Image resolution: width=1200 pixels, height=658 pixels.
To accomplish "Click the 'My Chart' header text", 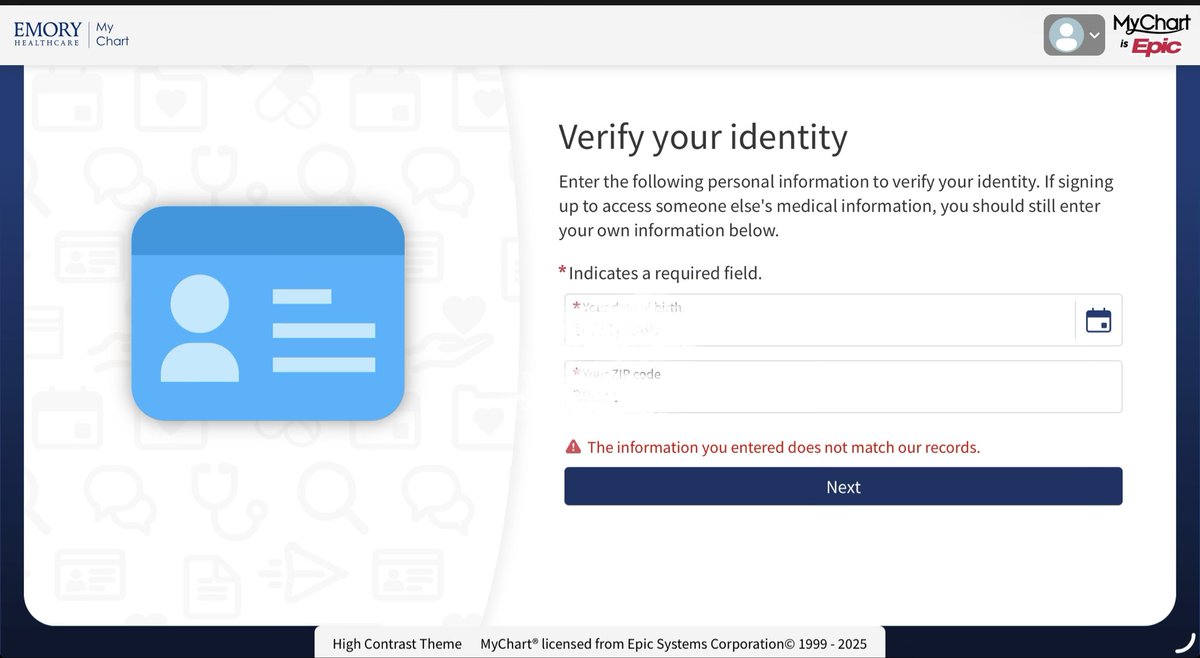I will (112, 35).
